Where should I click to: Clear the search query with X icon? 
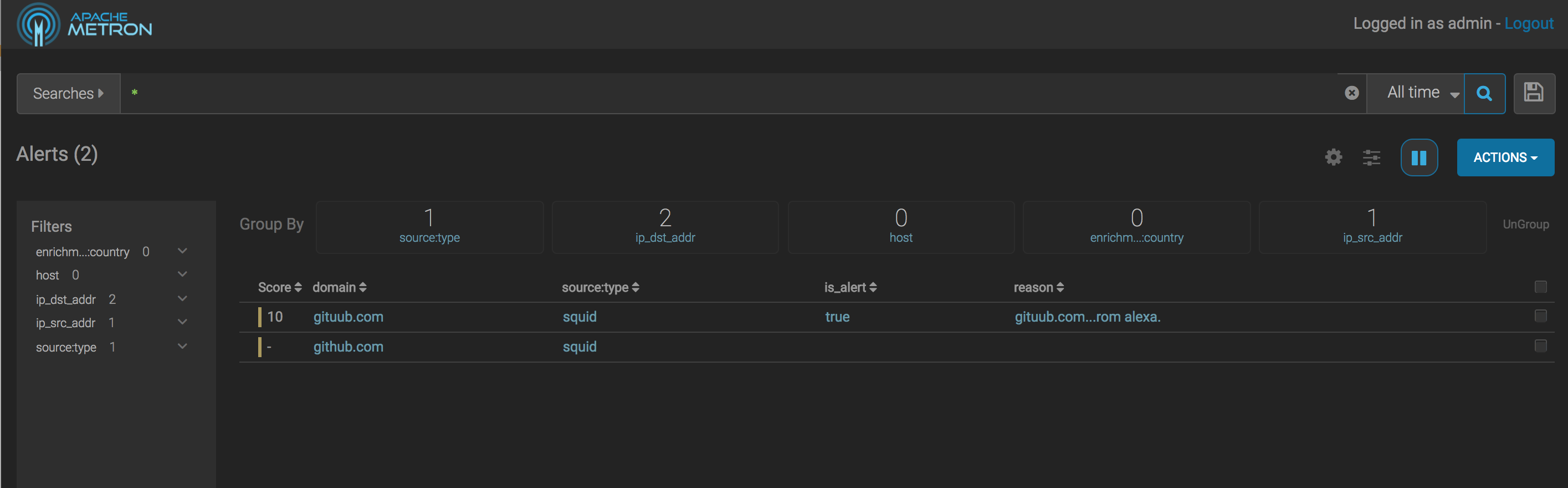coord(1351,93)
